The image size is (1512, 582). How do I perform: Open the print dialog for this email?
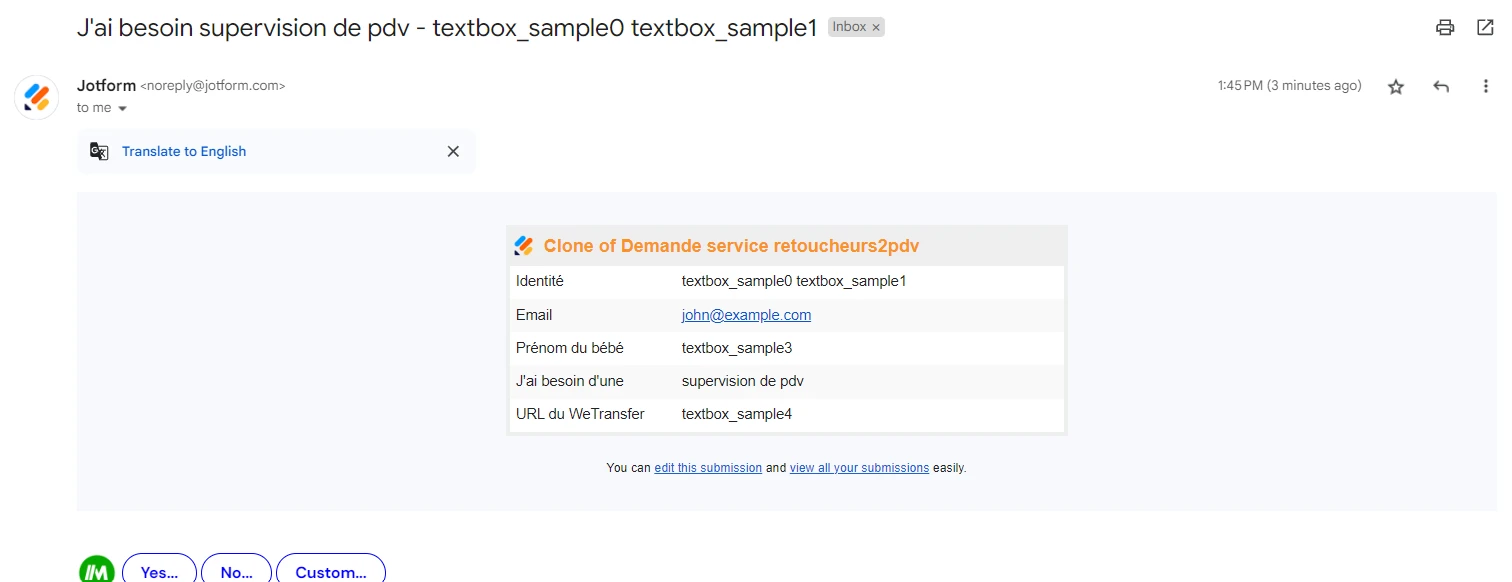click(x=1444, y=27)
